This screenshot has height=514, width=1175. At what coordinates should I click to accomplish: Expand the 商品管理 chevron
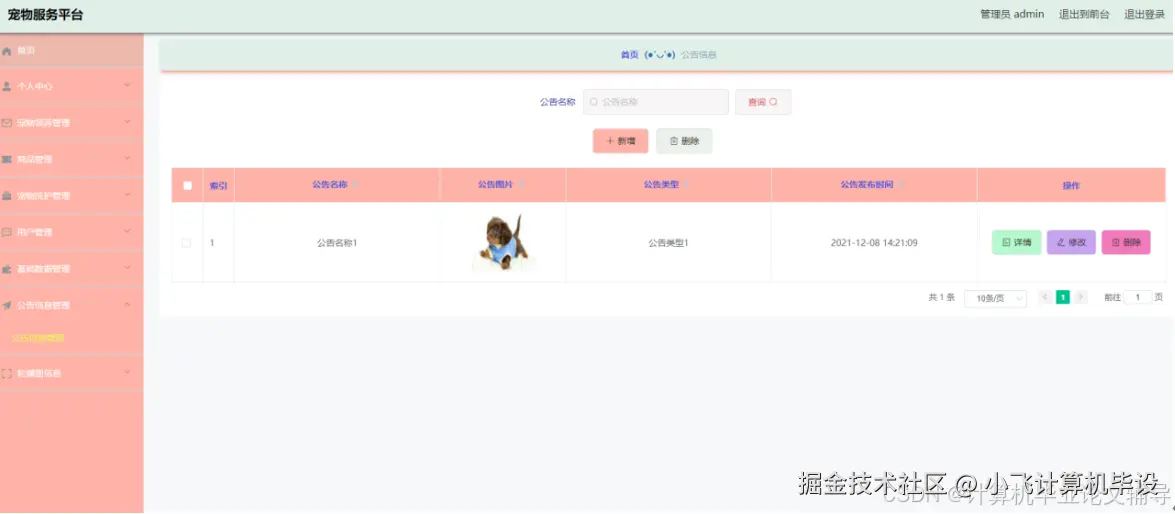pos(127,159)
